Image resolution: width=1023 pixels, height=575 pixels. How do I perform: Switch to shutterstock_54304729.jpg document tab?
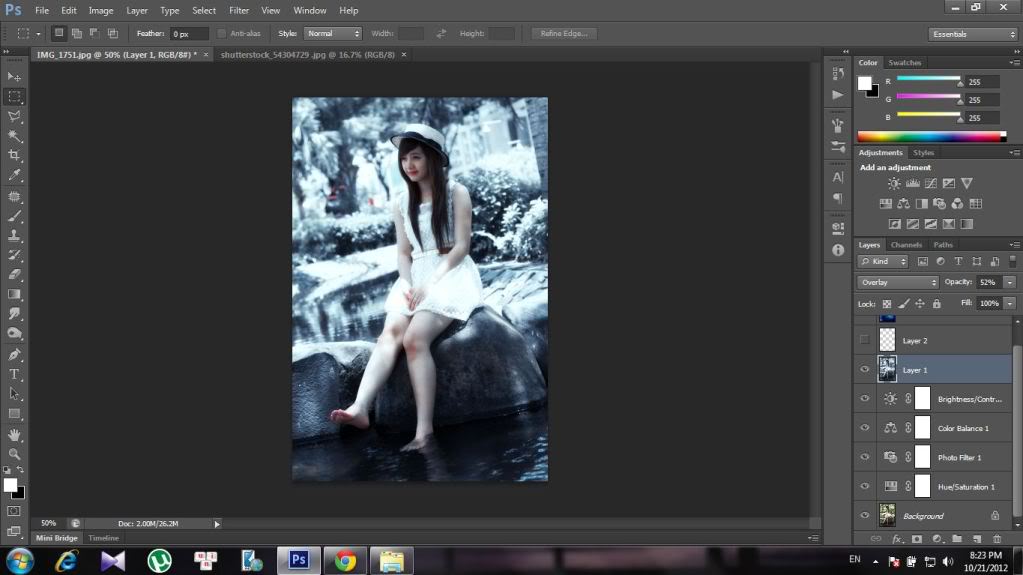click(x=307, y=55)
